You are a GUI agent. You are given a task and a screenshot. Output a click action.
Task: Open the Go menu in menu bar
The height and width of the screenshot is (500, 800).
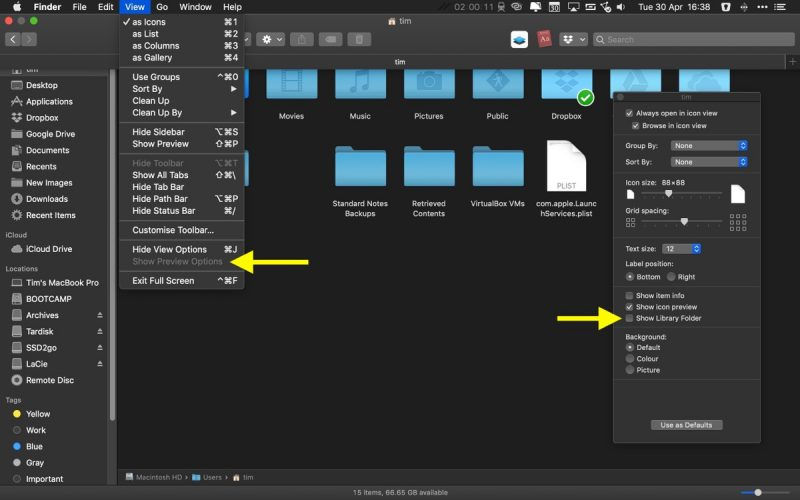[162, 7]
